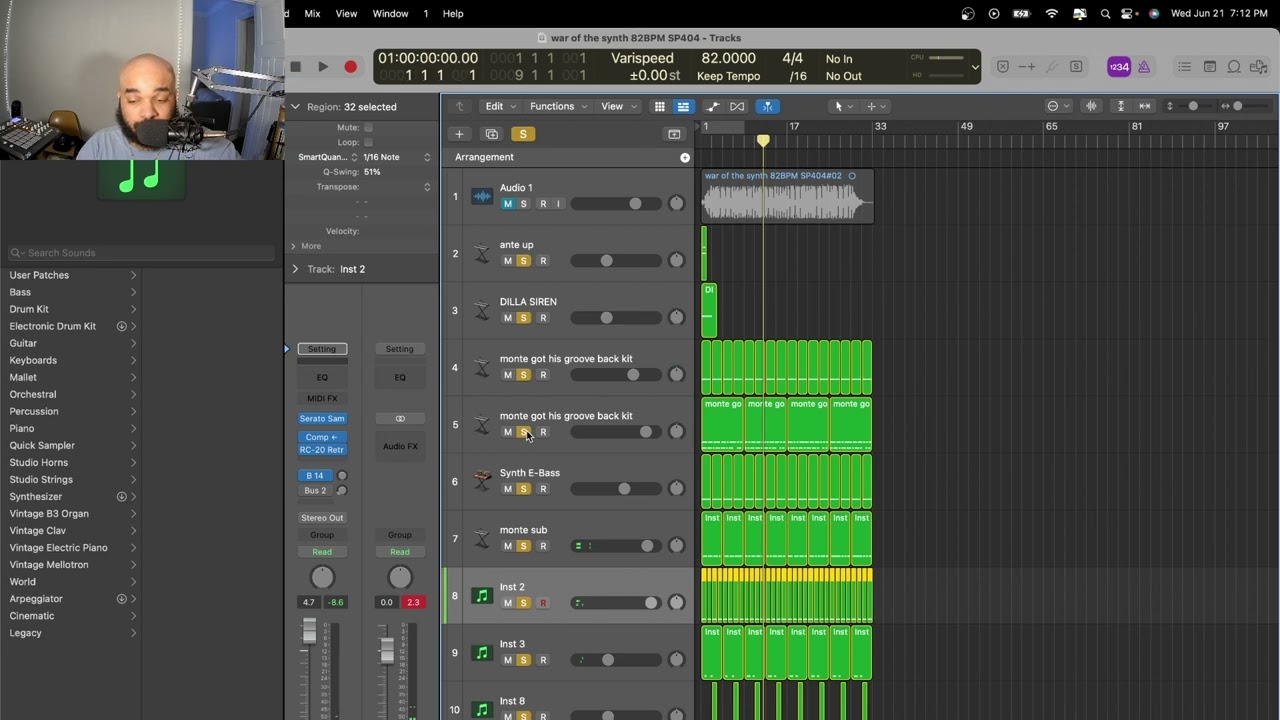Click the Setting button on the Inst 2 channel strip
The height and width of the screenshot is (720, 1280).
coord(322,349)
